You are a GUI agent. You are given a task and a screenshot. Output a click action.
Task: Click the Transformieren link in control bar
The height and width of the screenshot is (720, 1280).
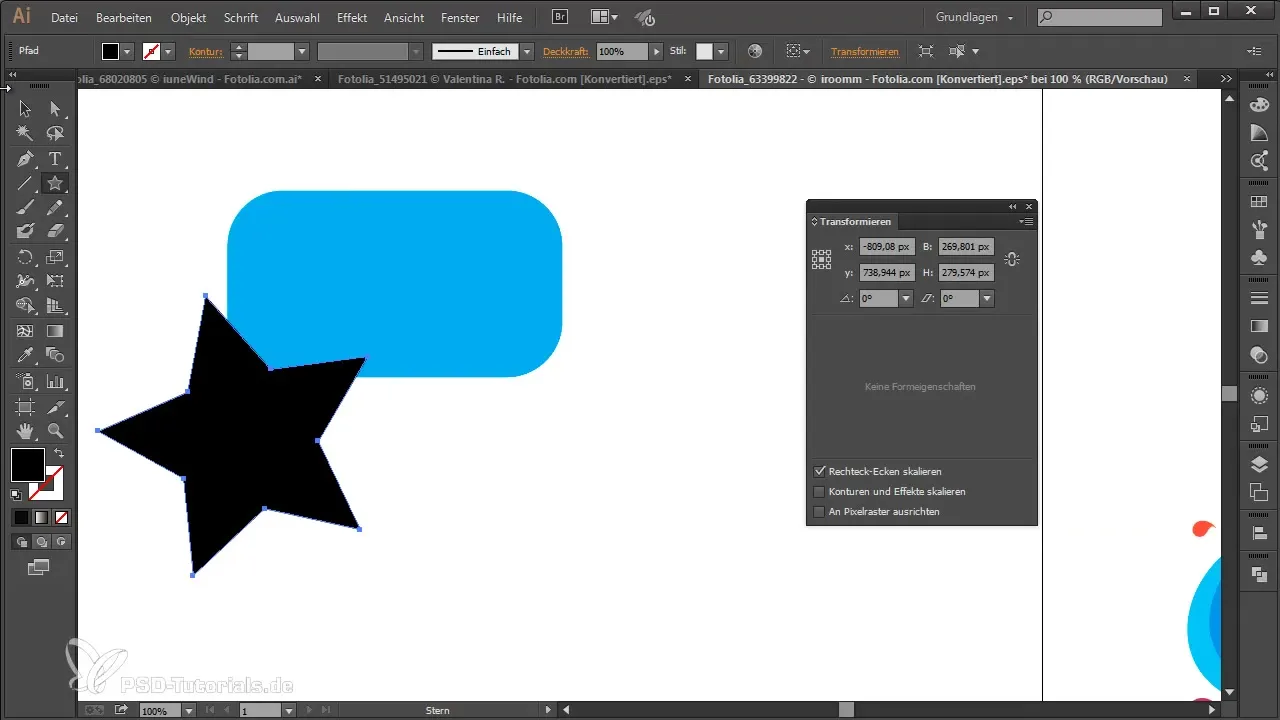[x=865, y=51]
